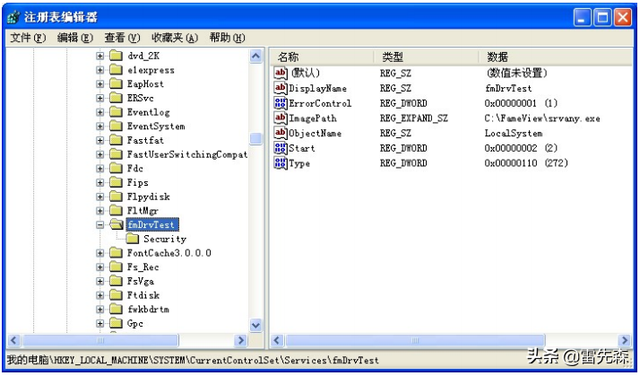640x376 pixels.
Task: Click the Start DWORD value icon
Action: [x=280, y=148]
